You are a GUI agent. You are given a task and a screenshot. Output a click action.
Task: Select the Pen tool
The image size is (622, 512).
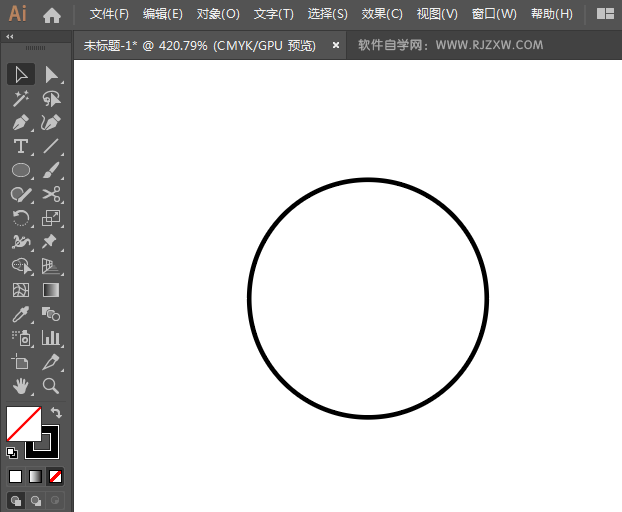[x=21, y=123]
